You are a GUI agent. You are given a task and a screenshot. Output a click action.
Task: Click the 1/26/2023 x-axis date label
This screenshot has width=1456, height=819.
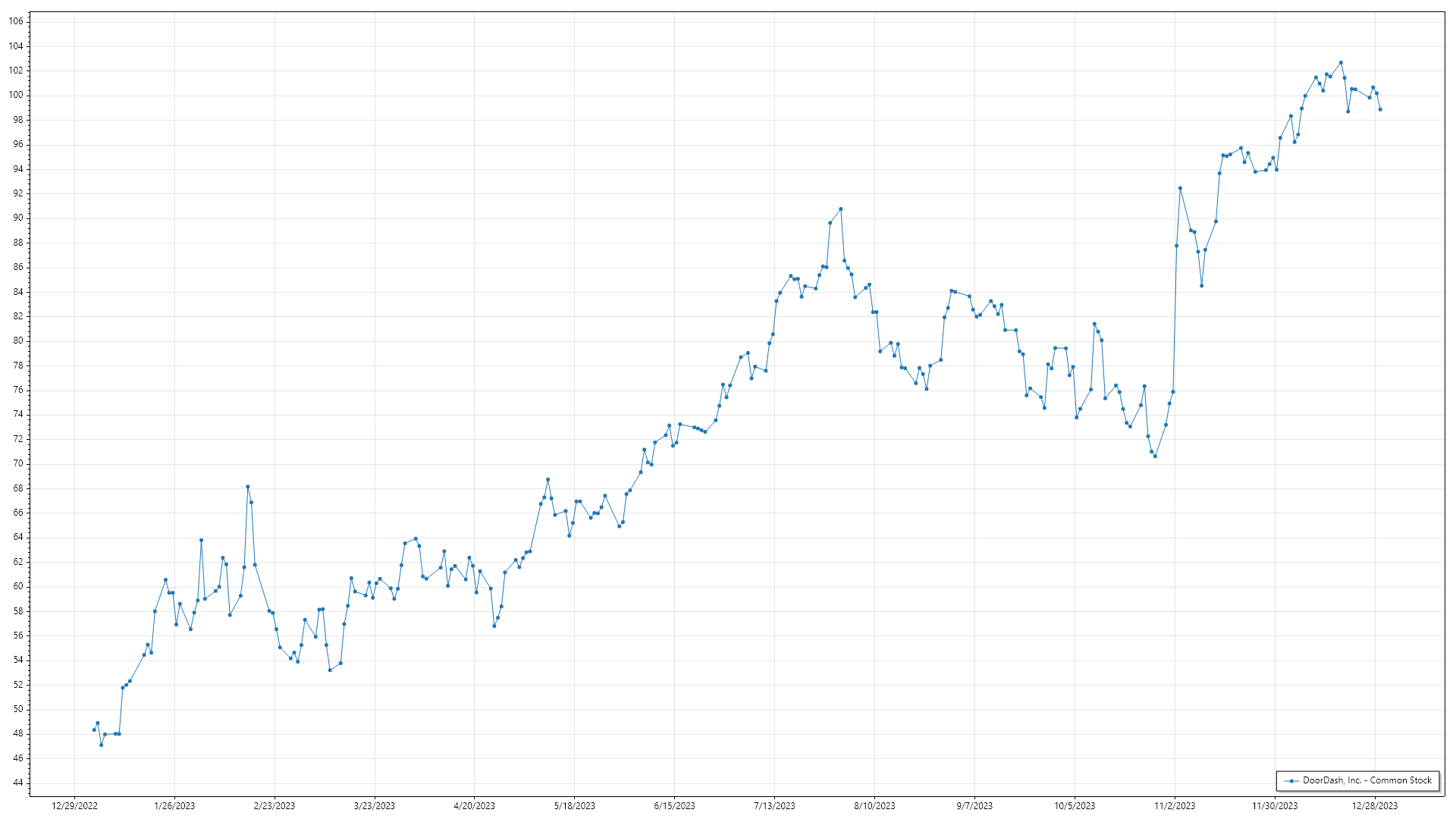point(174,806)
